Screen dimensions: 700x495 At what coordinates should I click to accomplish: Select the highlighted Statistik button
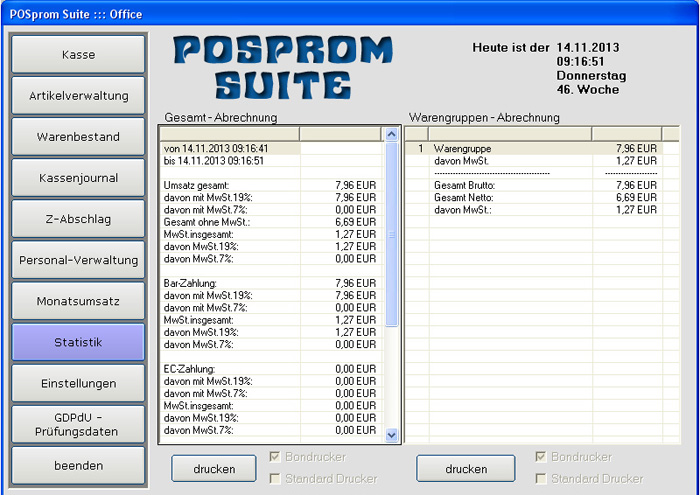pos(78,342)
